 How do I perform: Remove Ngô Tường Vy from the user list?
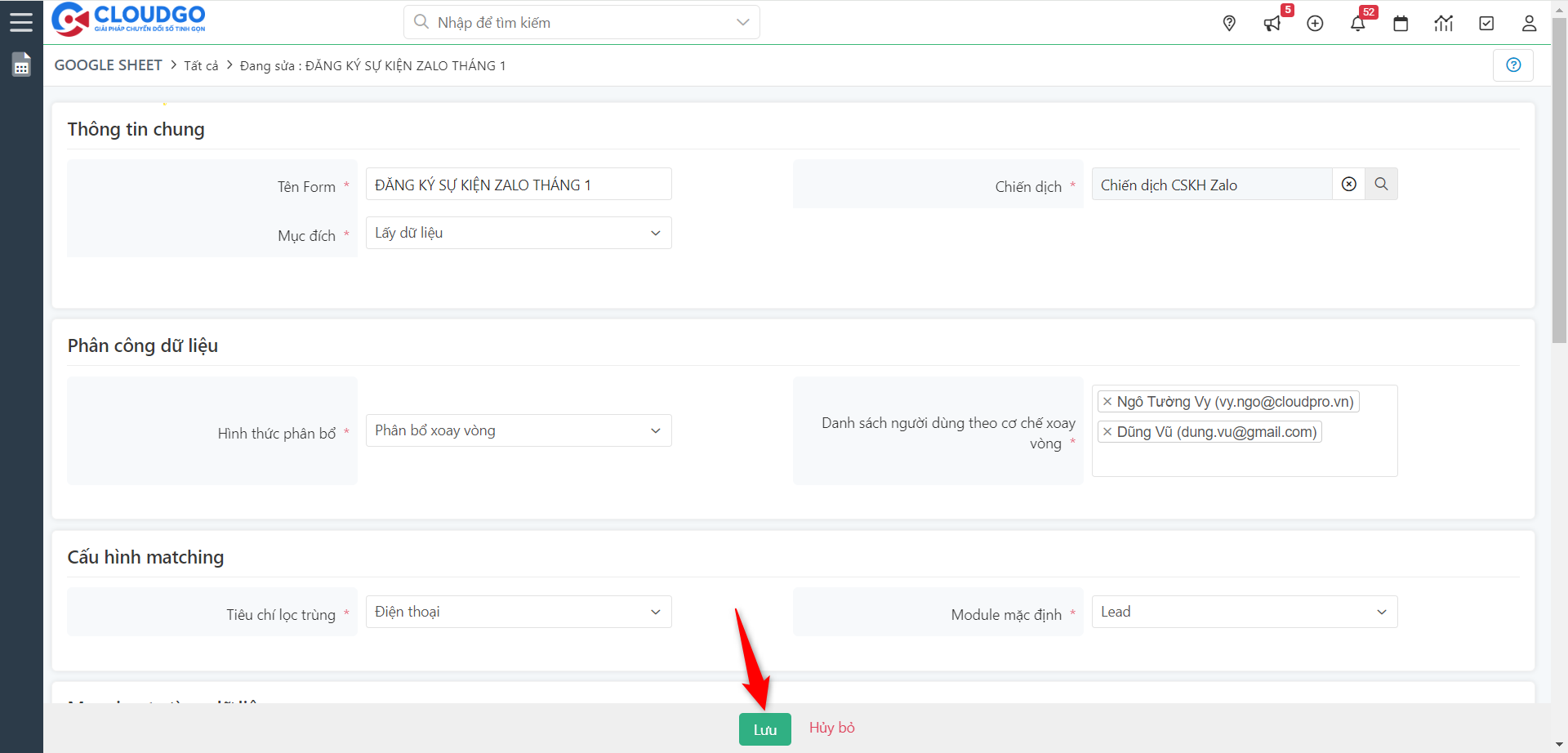pyautogui.click(x=1108, y=401)
